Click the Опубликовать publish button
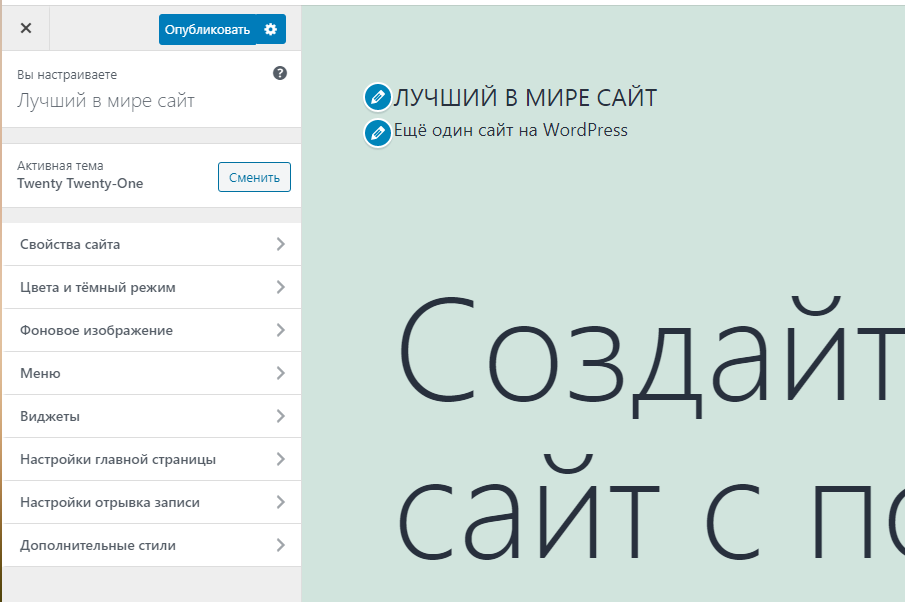 click(207, 29)
